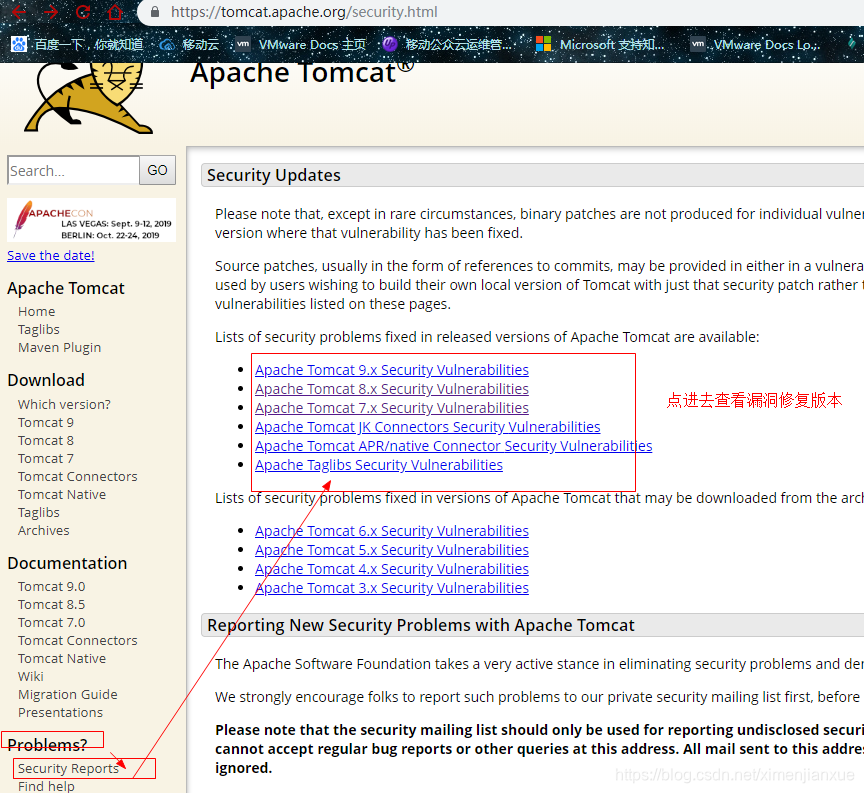Open the Wiki link
Image resolution: width=864 pixels, height=793 pixels.
coord(30,676)
